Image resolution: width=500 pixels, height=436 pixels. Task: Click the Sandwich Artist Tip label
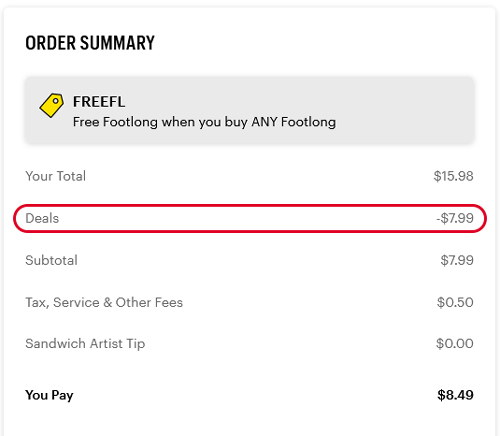coord(85,344)
